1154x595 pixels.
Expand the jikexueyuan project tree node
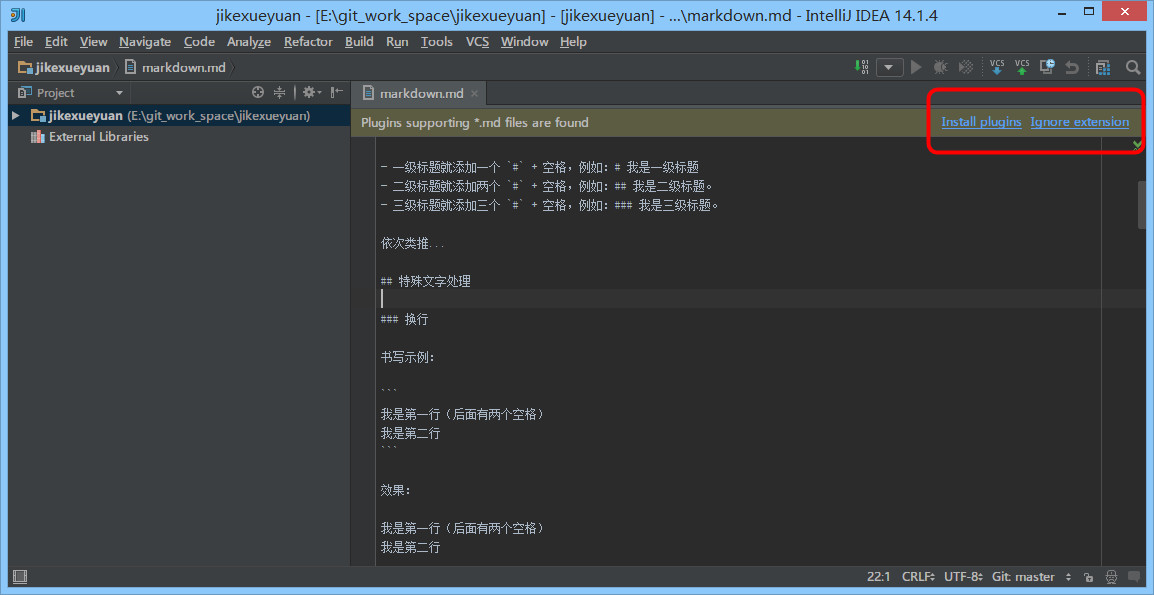click(x=15, y=116)
